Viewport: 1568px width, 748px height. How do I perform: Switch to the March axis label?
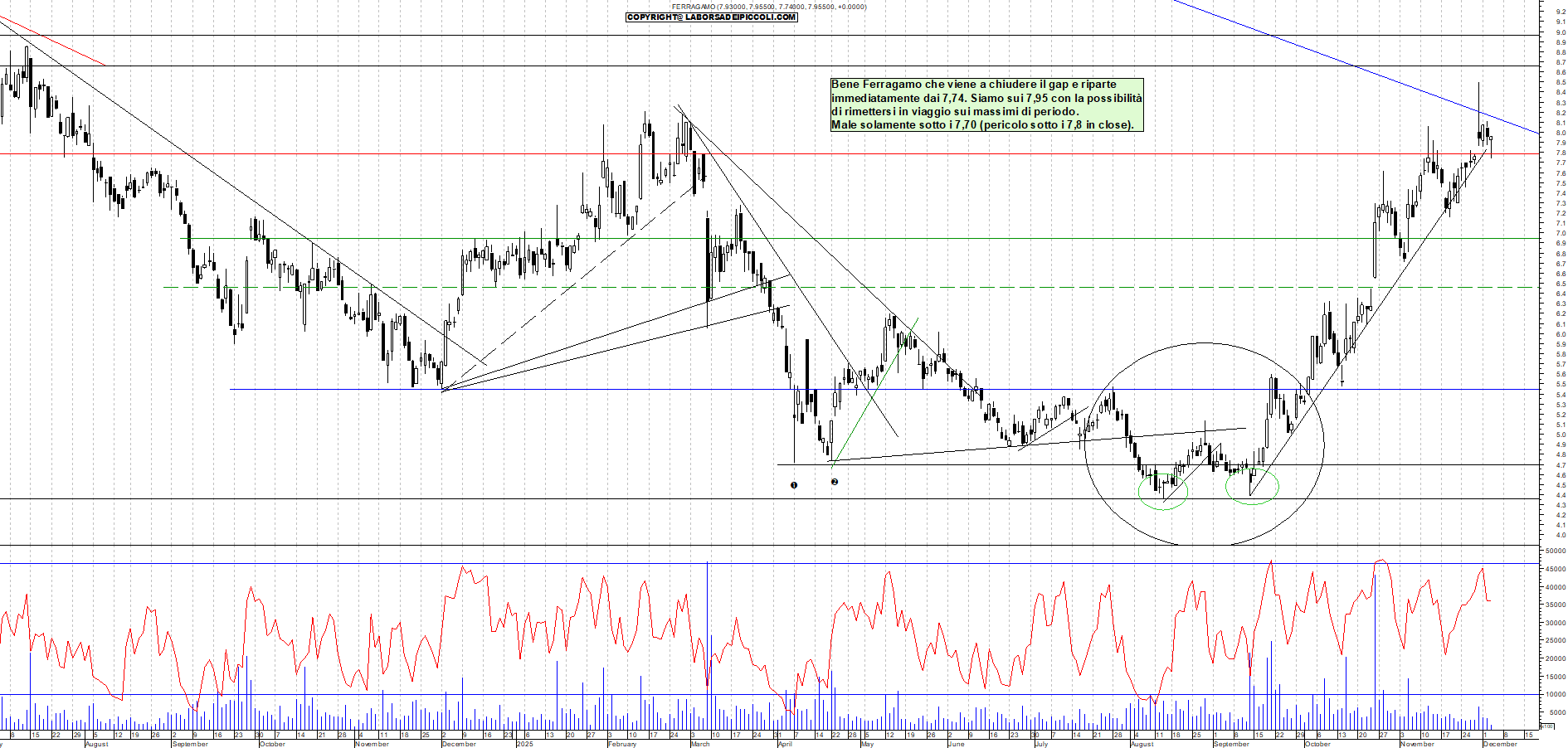(701, 744)
